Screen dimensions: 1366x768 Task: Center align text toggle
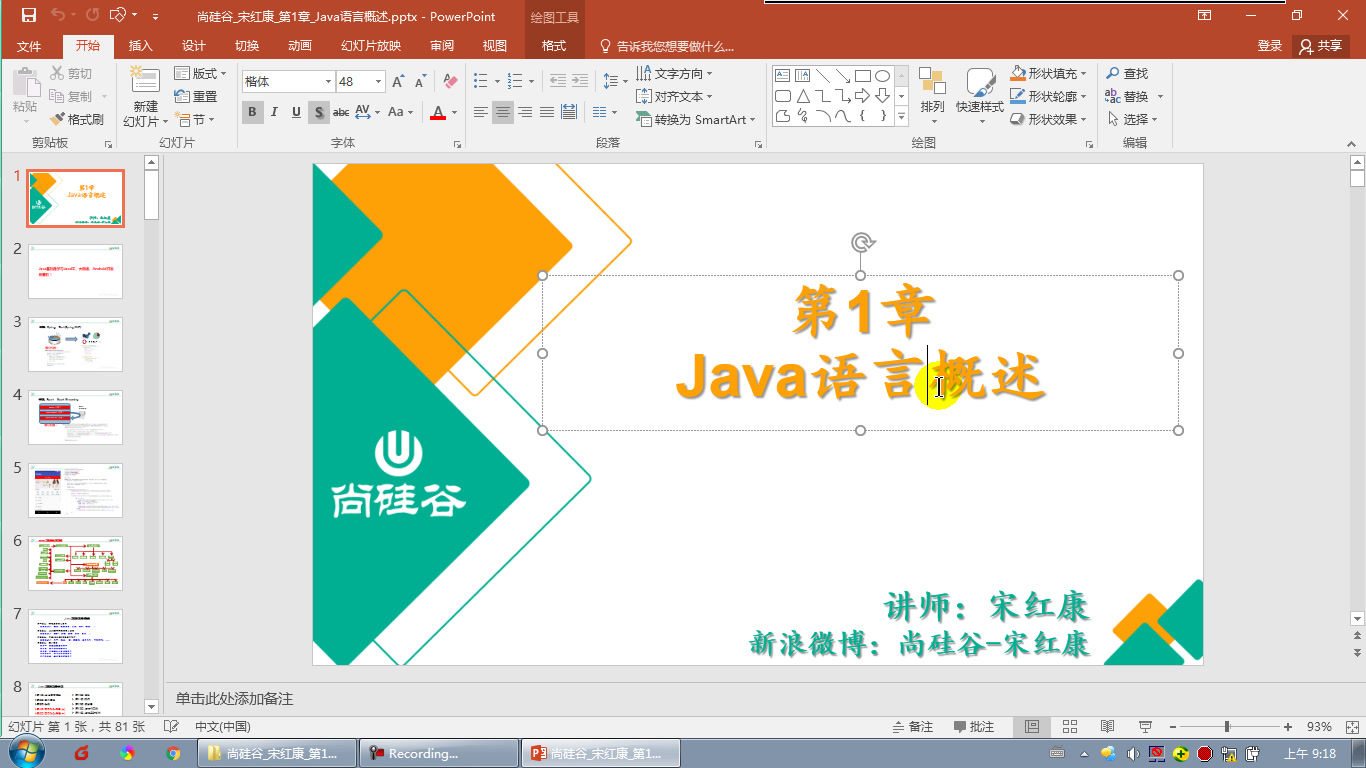pos(503,112)
